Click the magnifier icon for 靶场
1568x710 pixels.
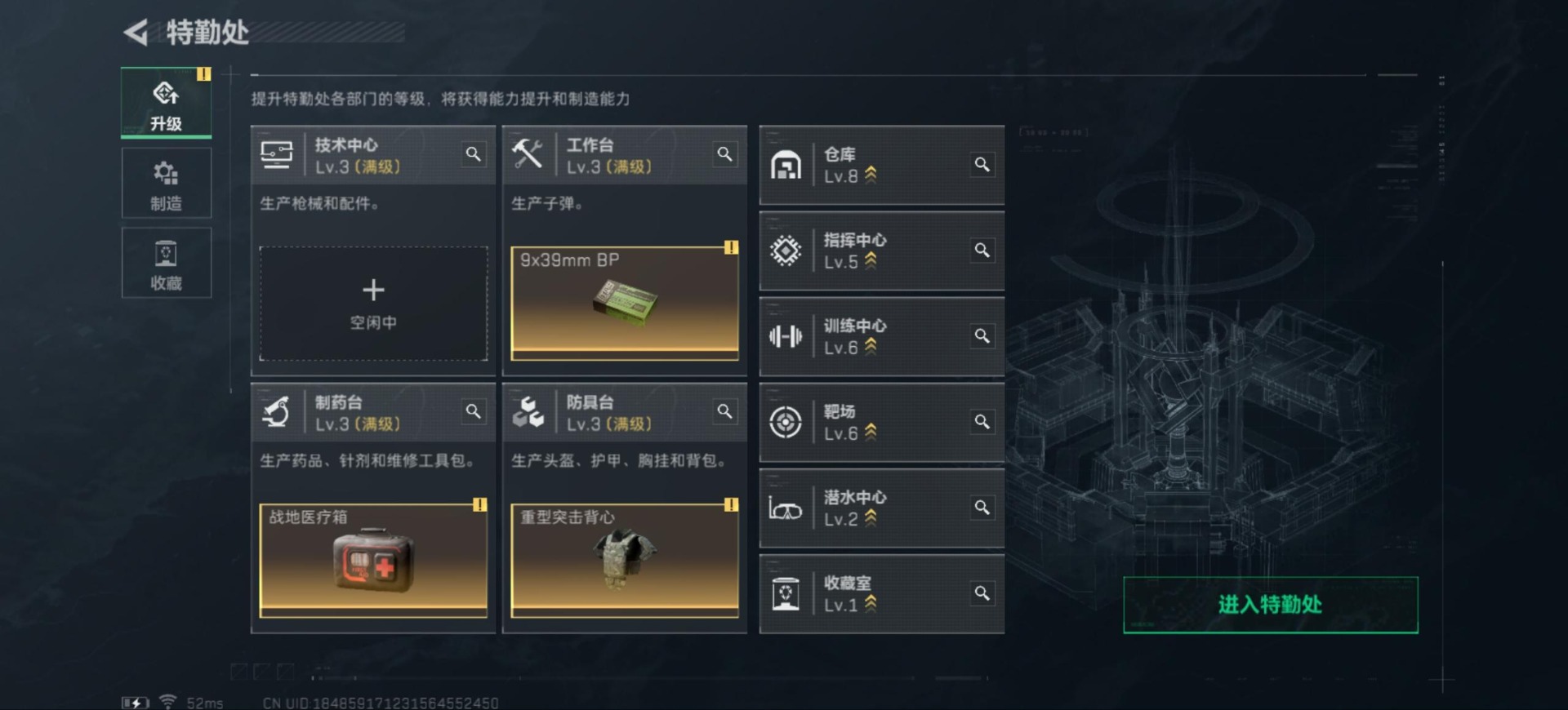point(982,422)
